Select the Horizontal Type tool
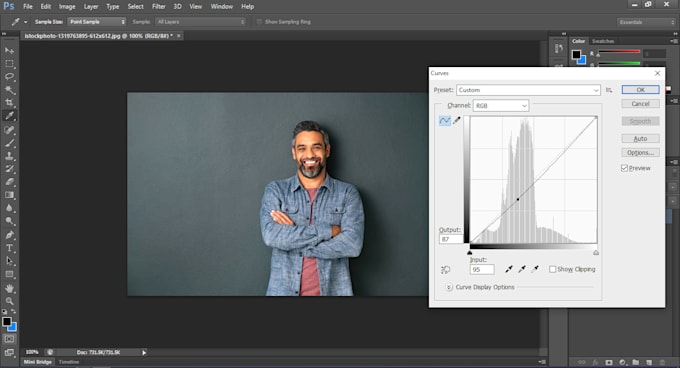 click(x=9, y=248)
